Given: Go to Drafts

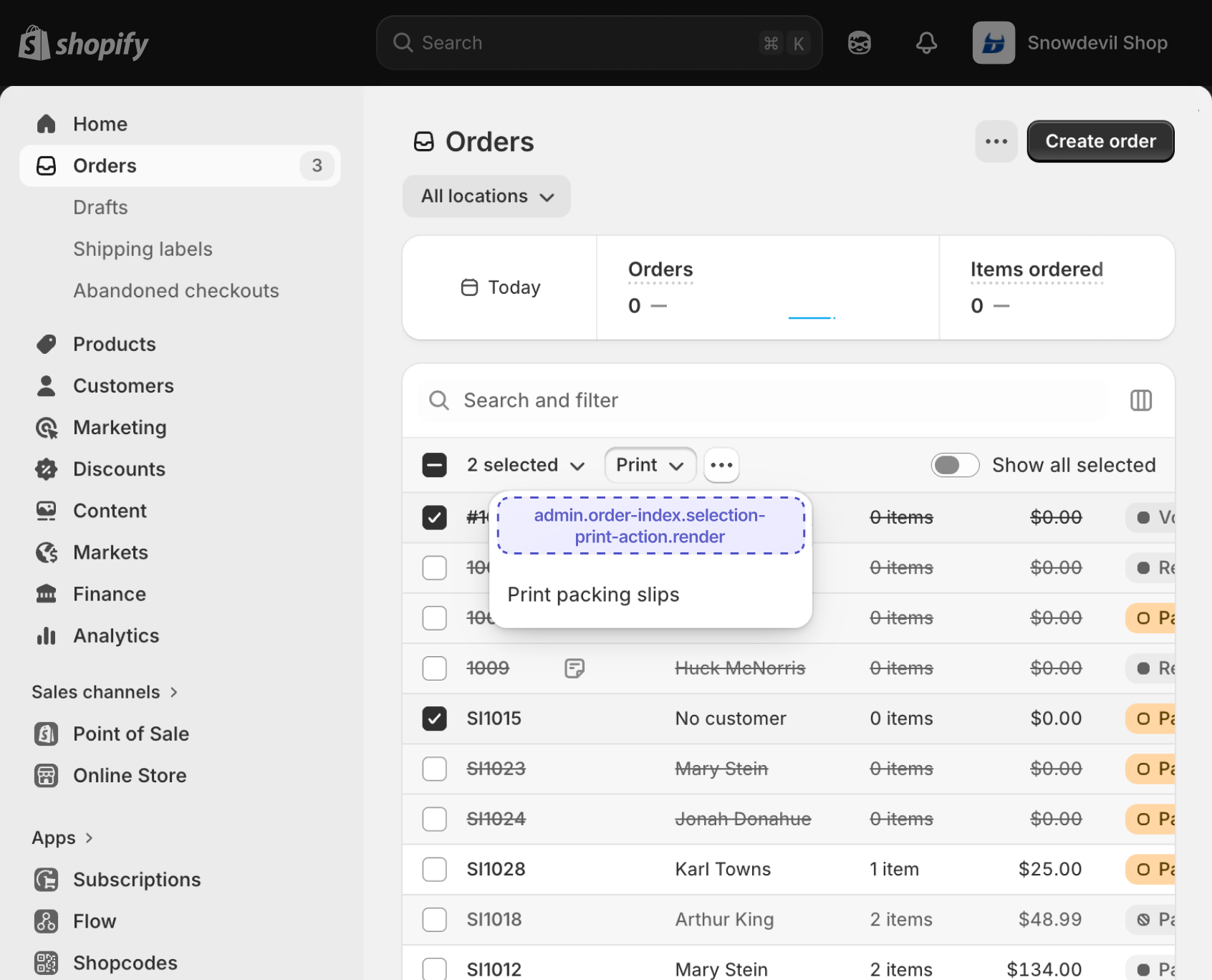Looking at the screenshot, I should (x=100, y=207).
